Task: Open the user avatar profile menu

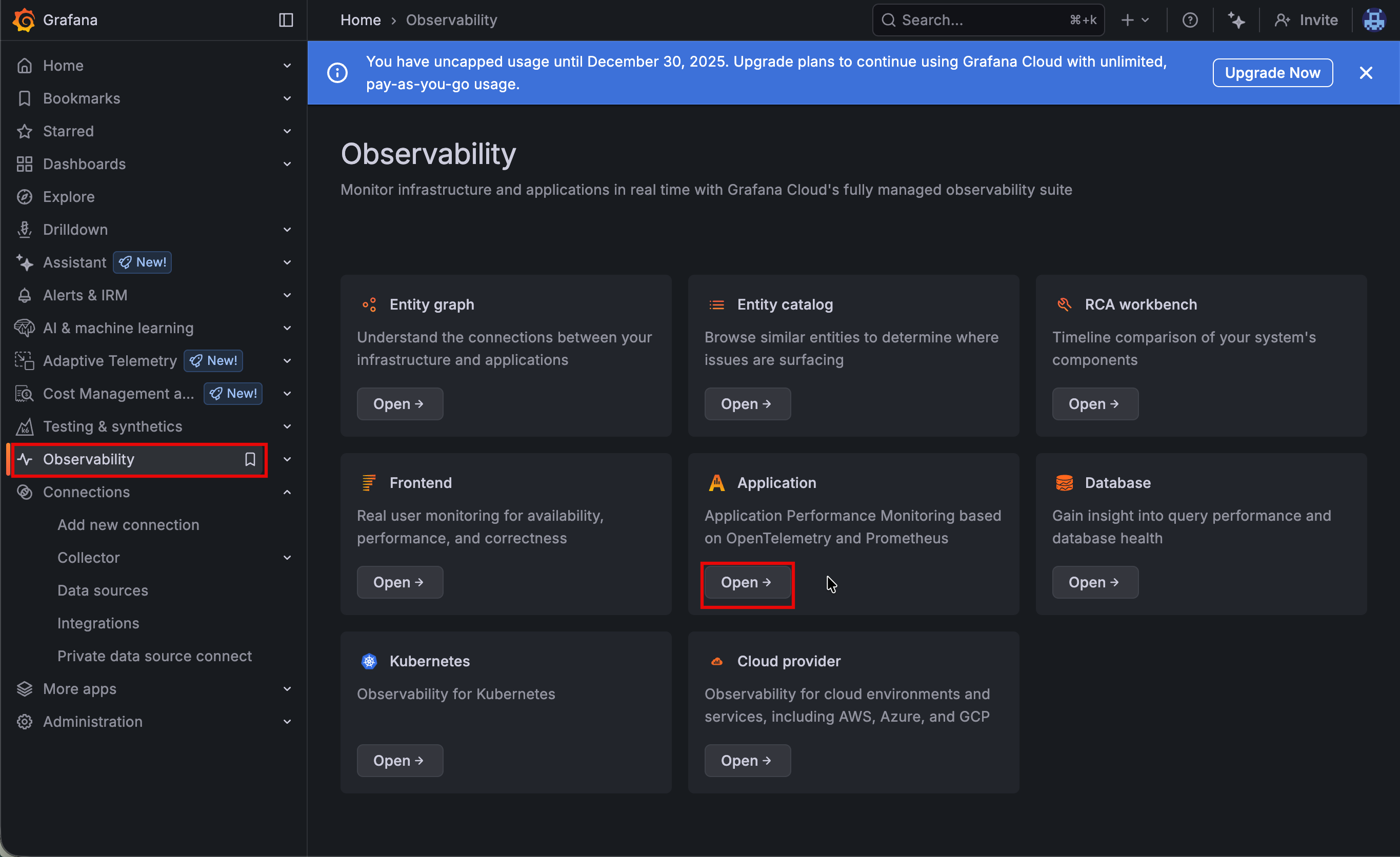Action: click(x=1374, y=20)
